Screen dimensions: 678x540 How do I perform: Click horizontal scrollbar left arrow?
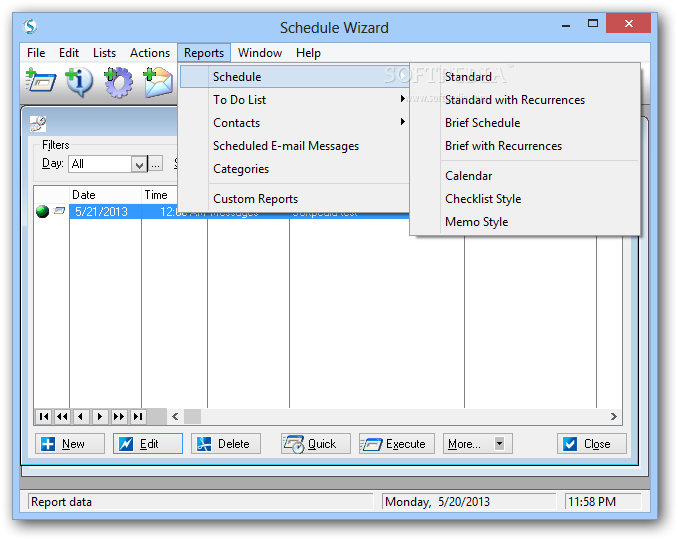click(x=175, y=416)
